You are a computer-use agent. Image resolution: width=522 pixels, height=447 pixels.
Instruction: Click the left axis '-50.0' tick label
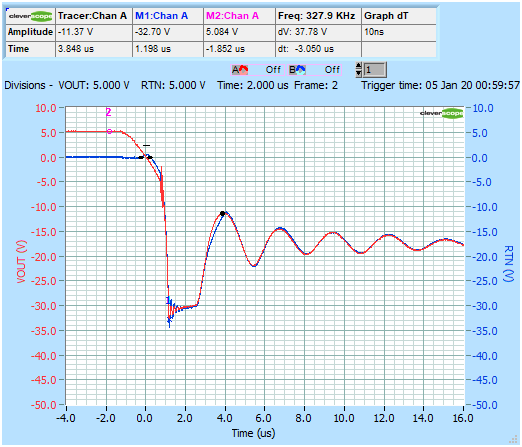pyautogui.click(x=44, y=405)
